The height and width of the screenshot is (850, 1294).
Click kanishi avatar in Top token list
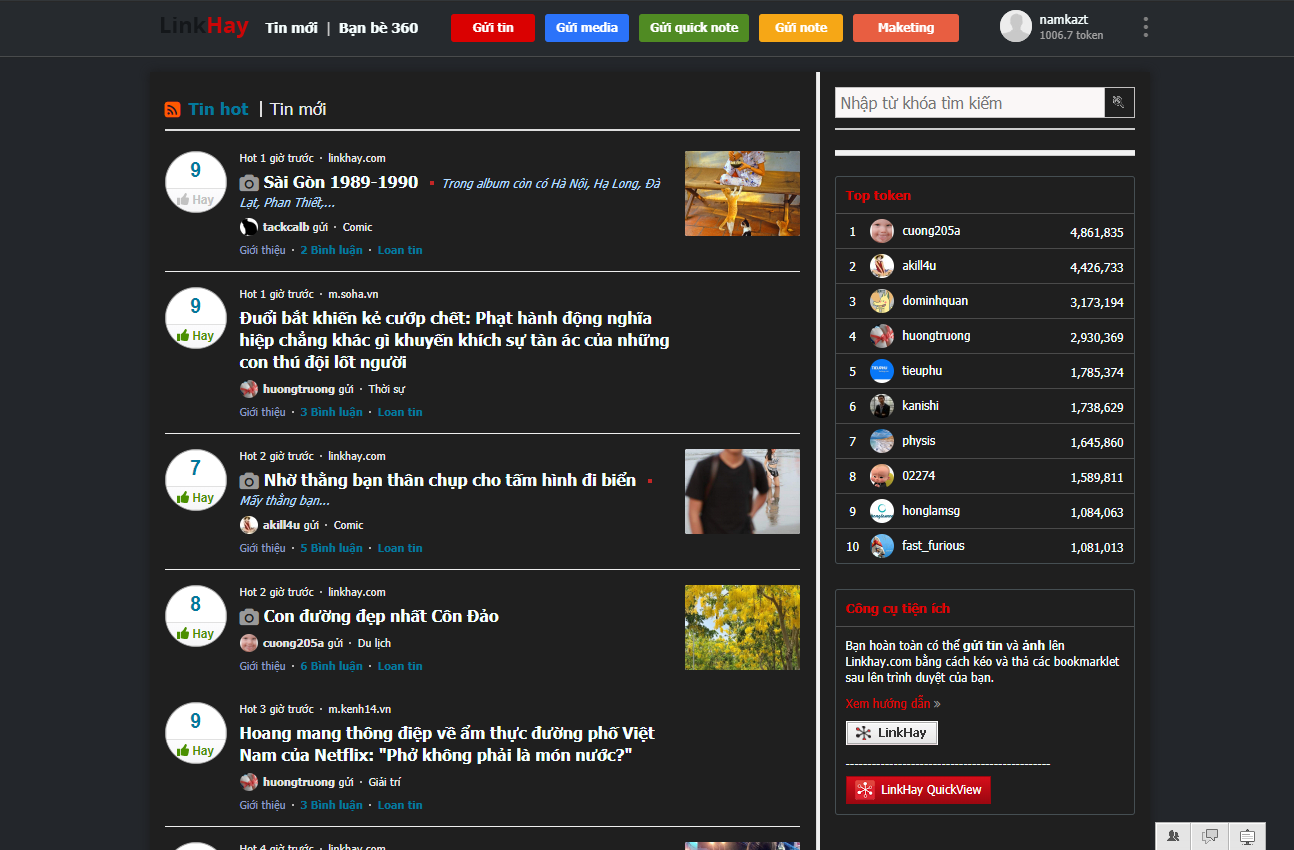(x=882, y=406)
